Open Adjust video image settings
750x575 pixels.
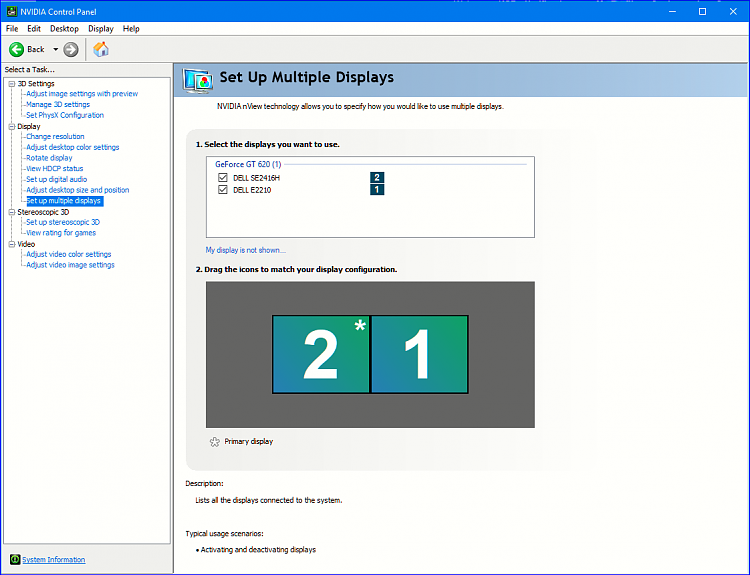click(70, 265)
